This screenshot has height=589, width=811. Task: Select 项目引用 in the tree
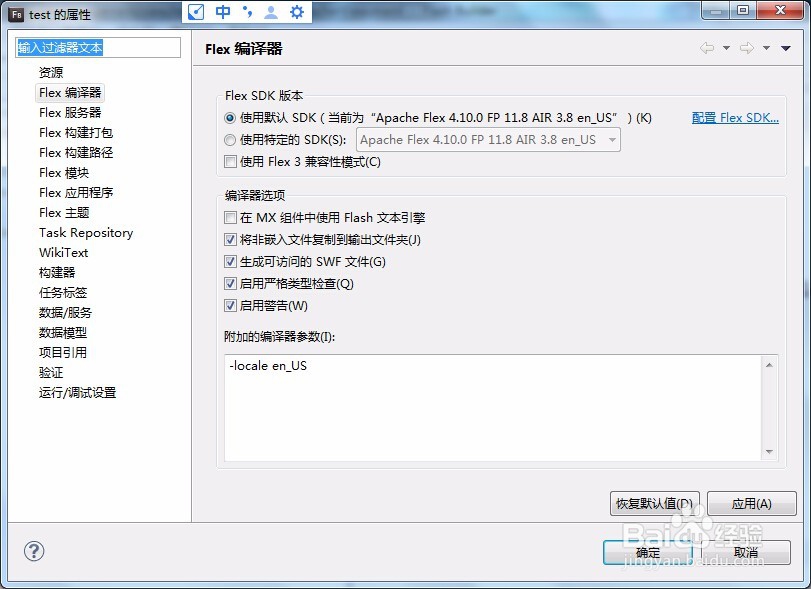[63, 353]
